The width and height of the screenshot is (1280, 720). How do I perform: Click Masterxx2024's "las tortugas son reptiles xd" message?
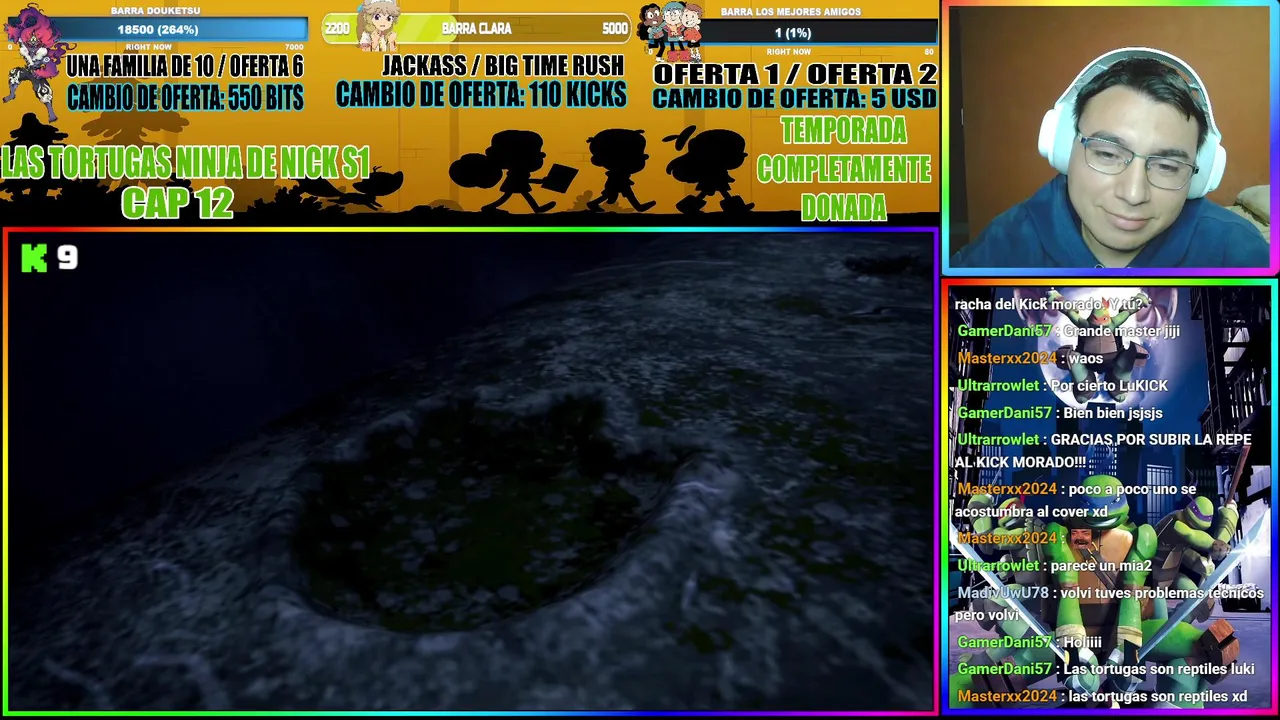coord(1102,696)
